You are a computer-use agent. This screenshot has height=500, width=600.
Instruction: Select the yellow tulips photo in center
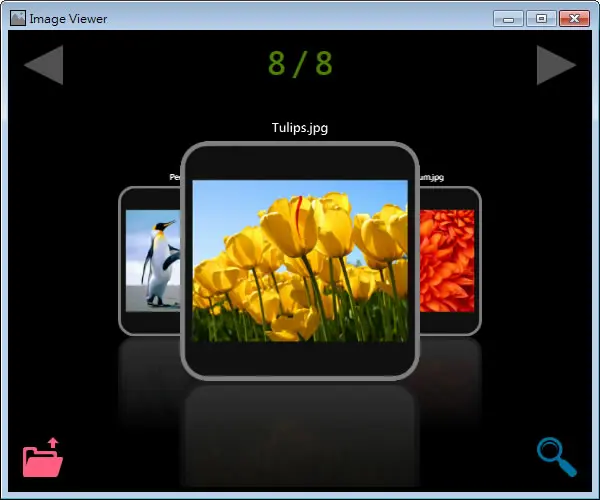click(300, 261)
